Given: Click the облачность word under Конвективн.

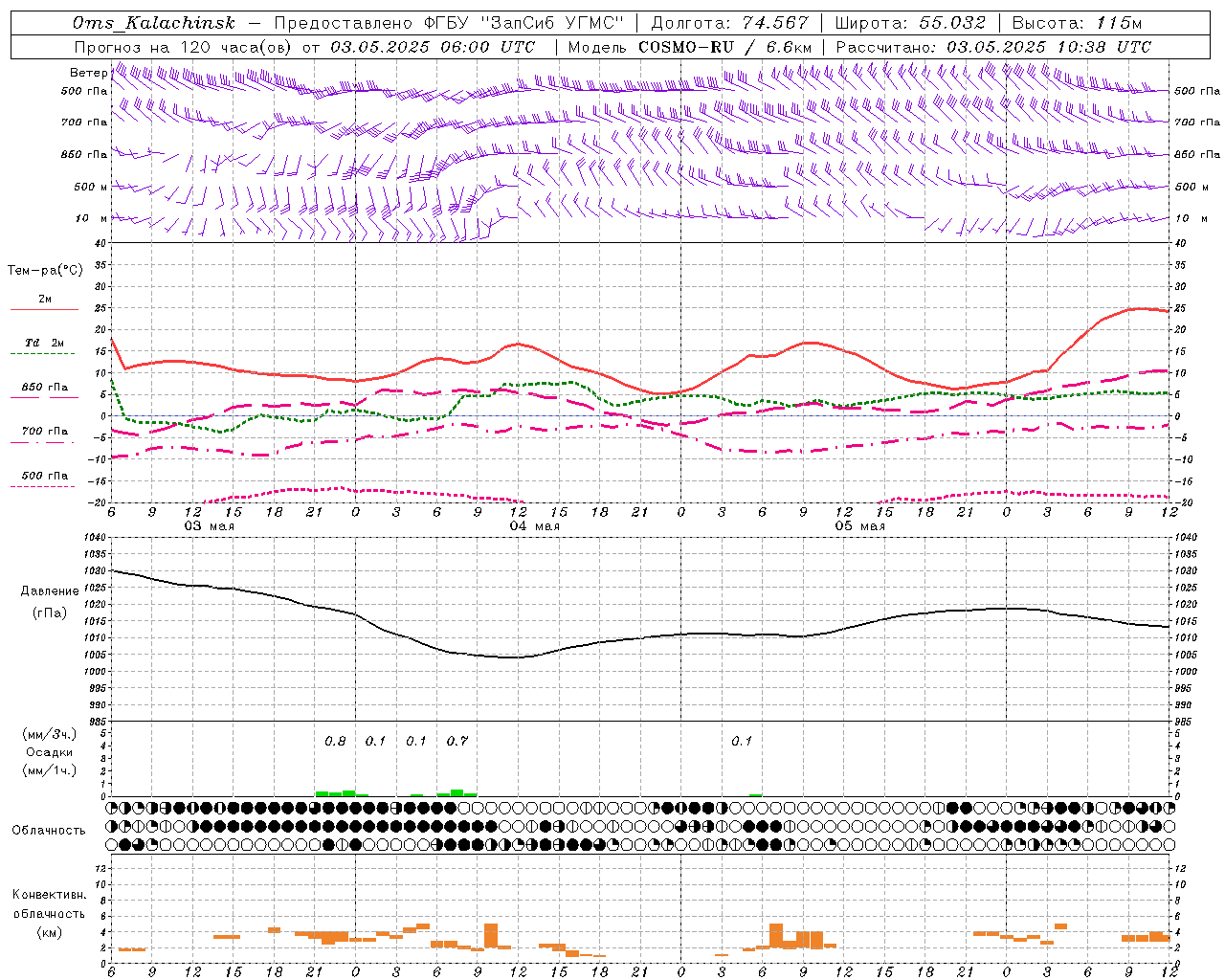Looking at the screenshot, I should (x=49, y=914).
